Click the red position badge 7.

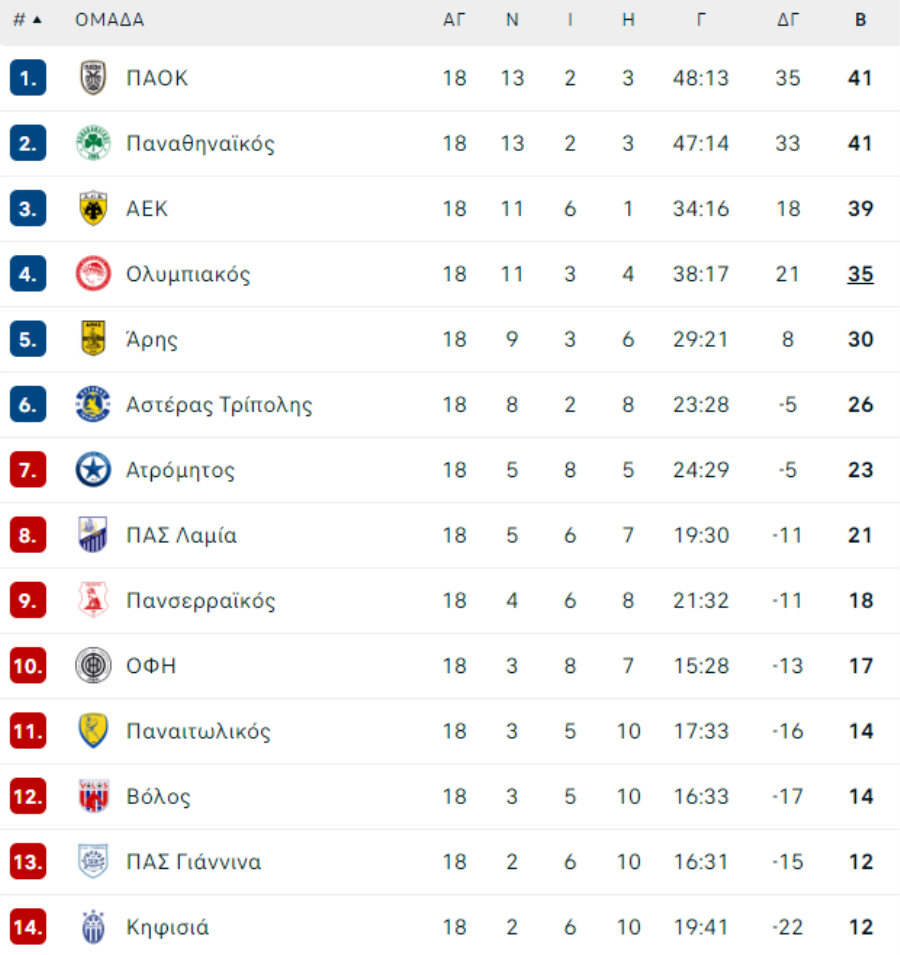[28, 470]
